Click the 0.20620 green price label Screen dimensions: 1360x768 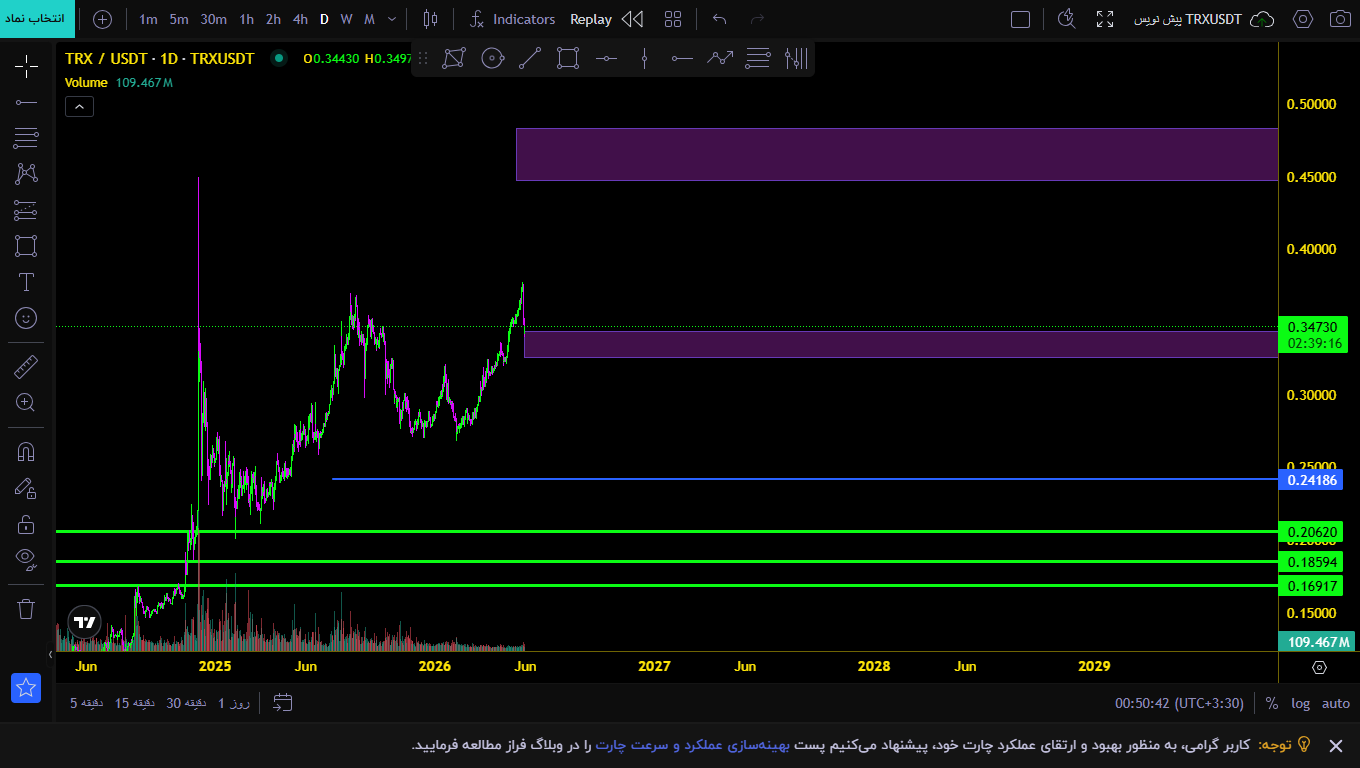[1312, 532]
